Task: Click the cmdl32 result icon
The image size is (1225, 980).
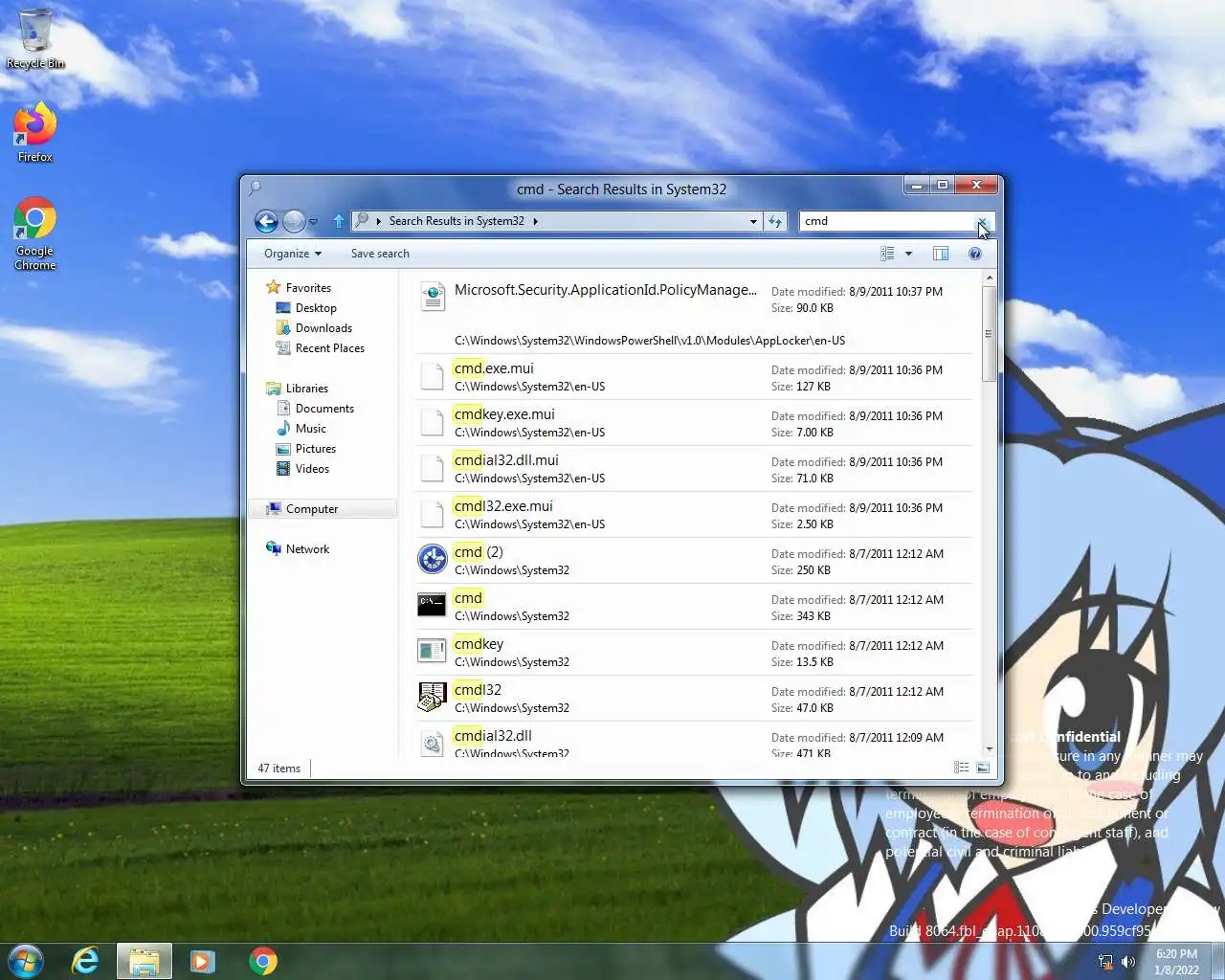Action: [432, 697]
